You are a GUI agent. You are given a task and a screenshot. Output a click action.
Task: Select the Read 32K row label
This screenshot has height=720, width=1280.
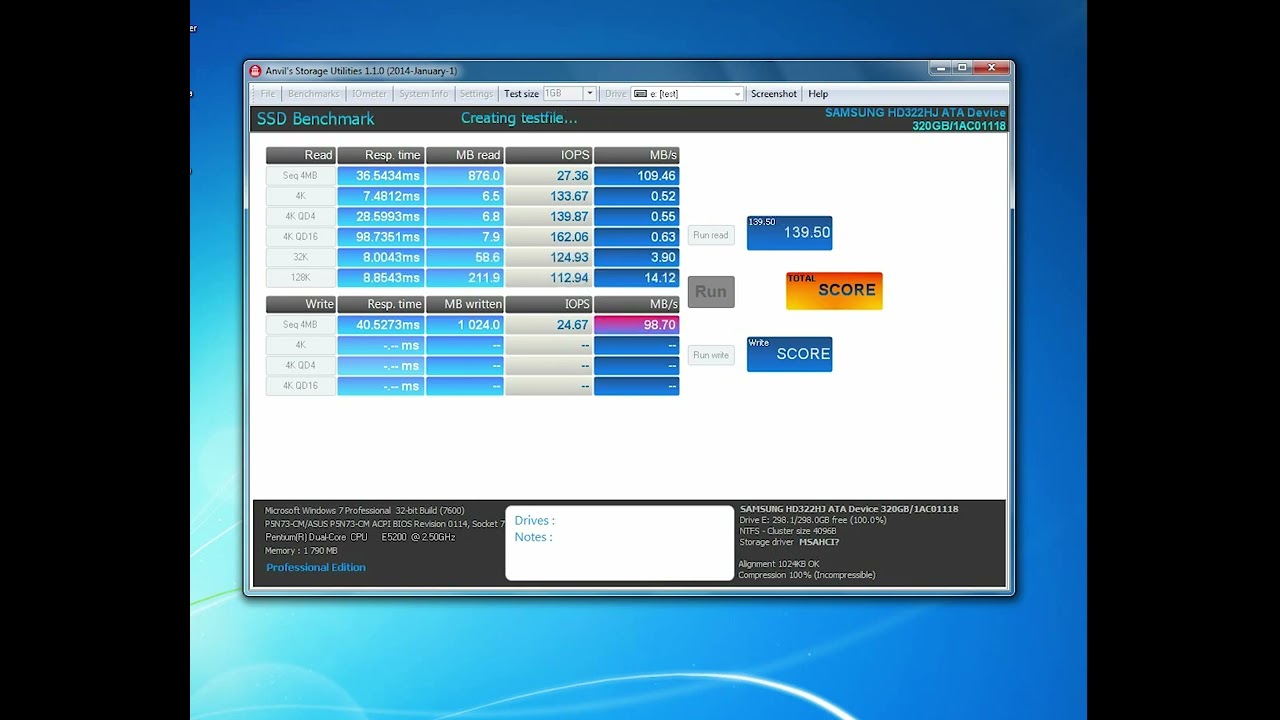click(x=300, y=257)
